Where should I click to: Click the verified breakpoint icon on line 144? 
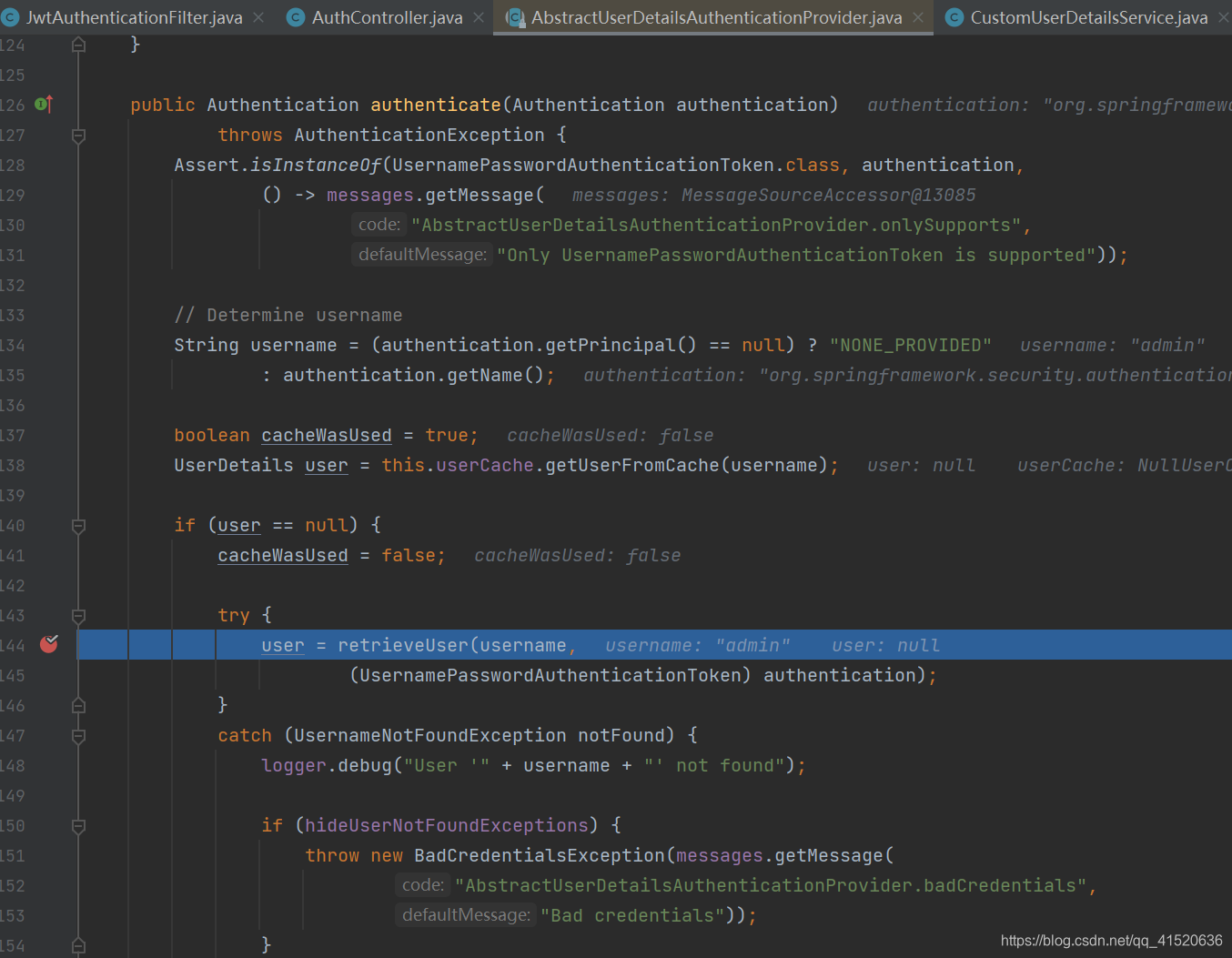point(48,644)
